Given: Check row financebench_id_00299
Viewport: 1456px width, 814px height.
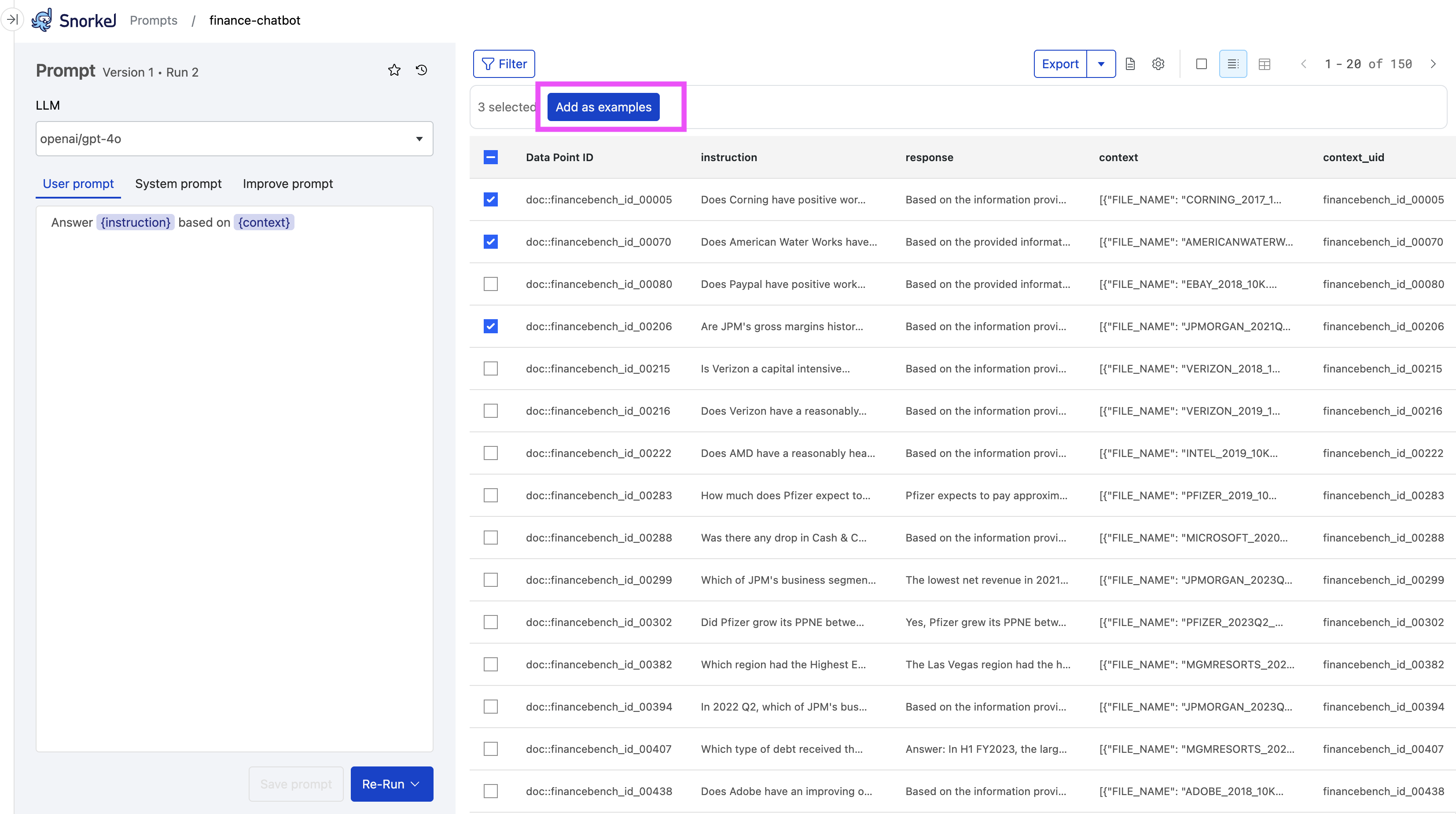Looking at the screenshot, I should (490, 580).
